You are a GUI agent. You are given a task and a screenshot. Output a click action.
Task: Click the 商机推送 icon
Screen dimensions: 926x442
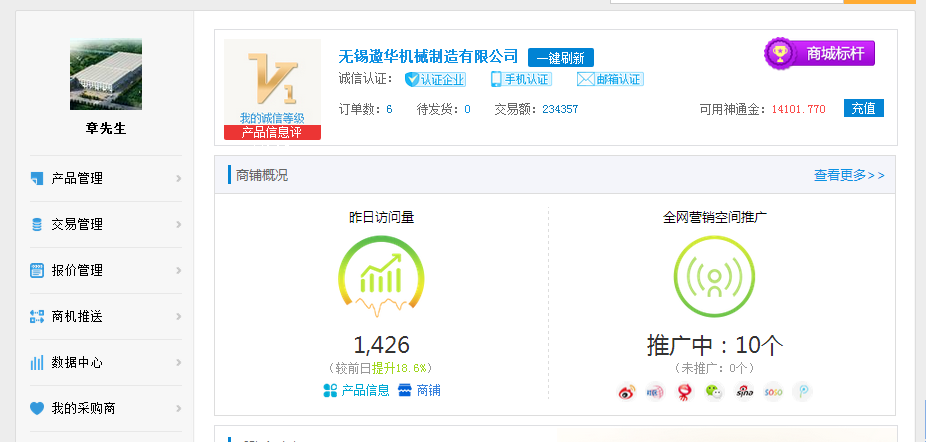pyautogui.click(x=37, y=316)
